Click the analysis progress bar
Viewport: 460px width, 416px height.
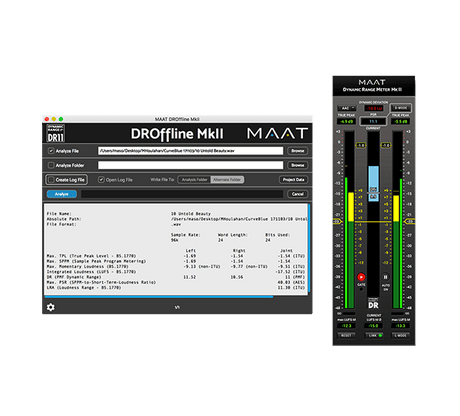(x=182, y=194)
